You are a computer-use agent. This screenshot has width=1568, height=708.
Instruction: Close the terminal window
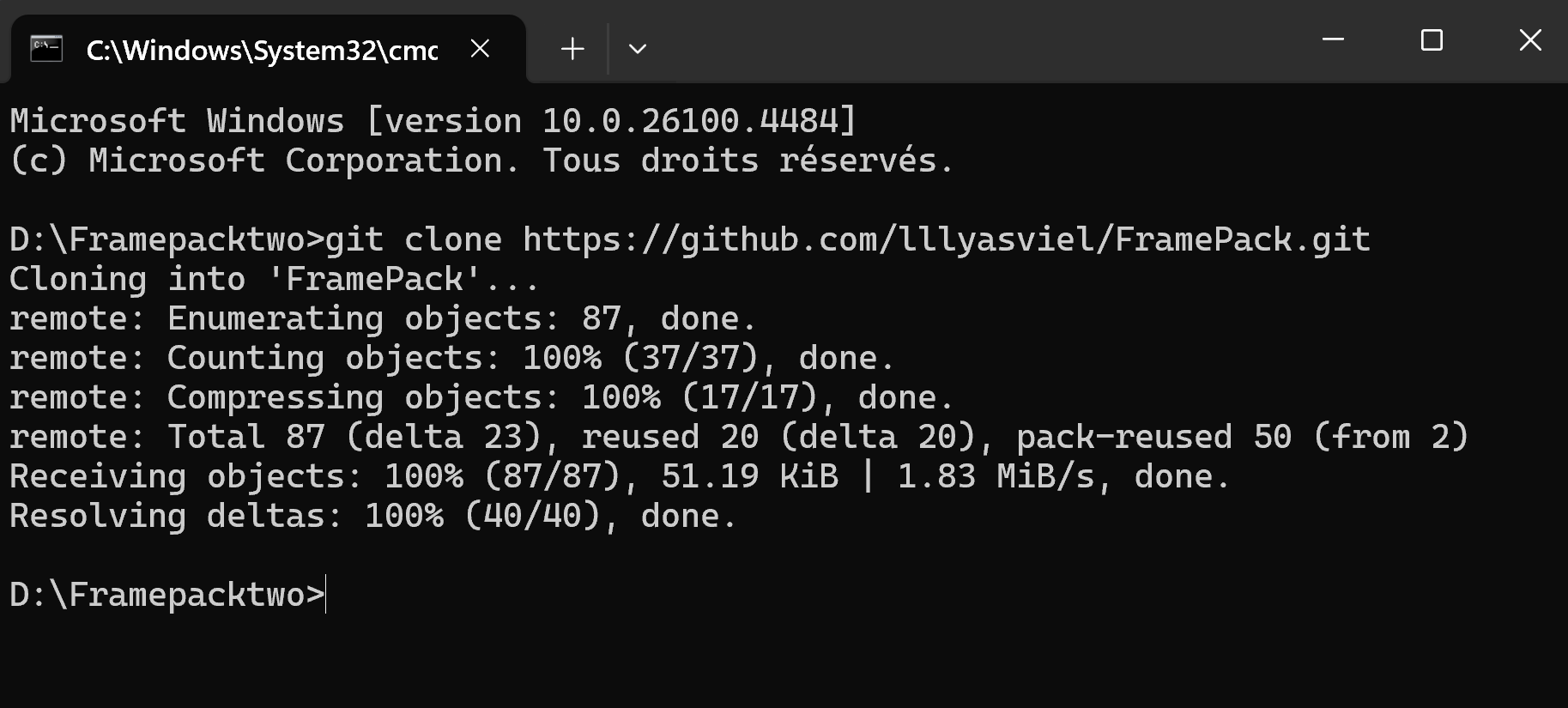tap(1530, 39)
